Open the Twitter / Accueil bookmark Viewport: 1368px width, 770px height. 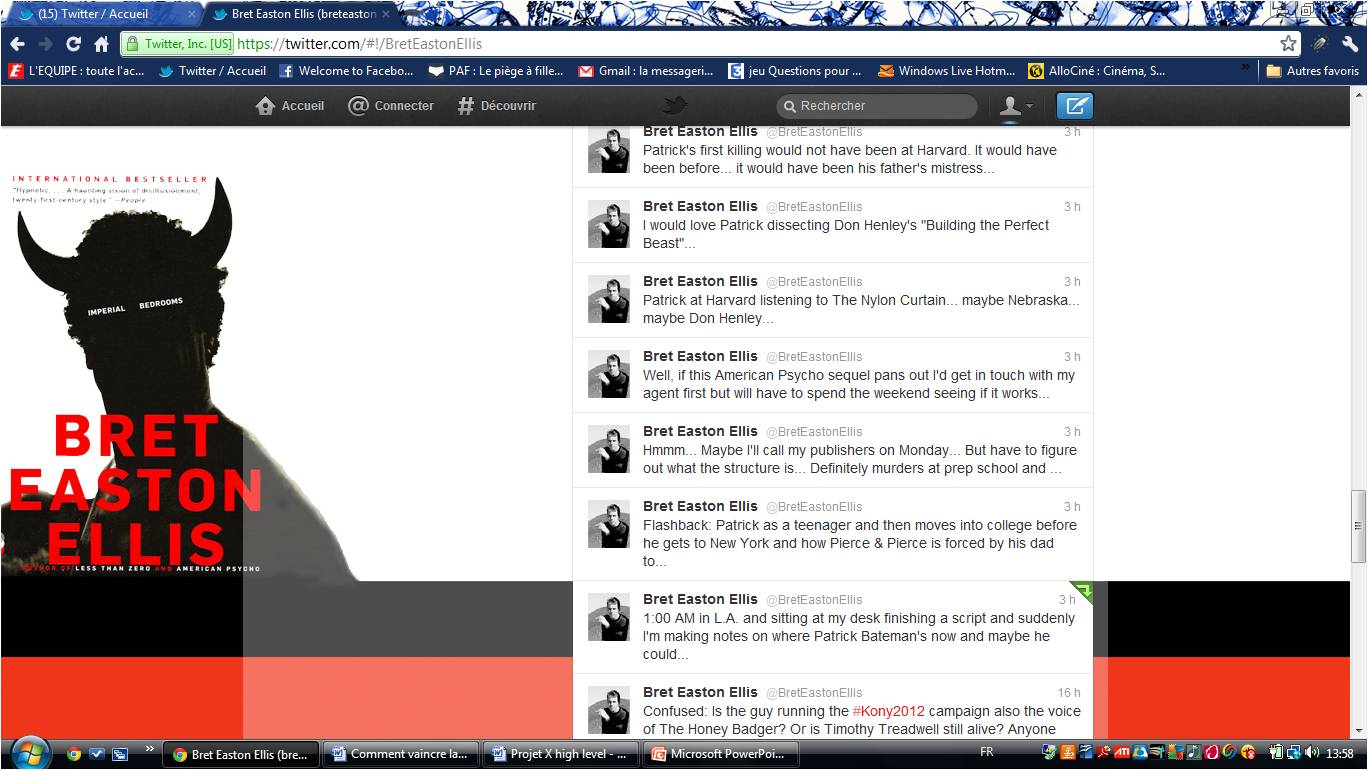pos(212,71)
